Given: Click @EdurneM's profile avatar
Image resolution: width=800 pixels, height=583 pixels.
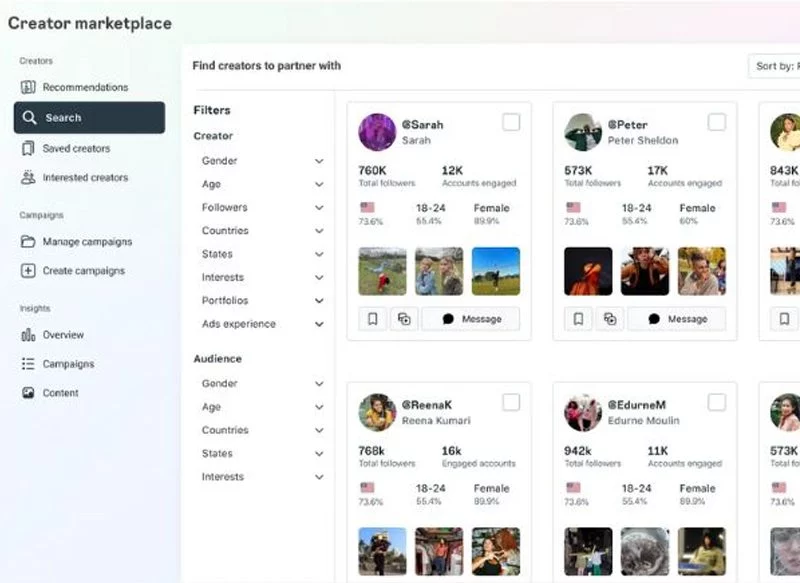Looking at the screenshot, I should point(583,412).
